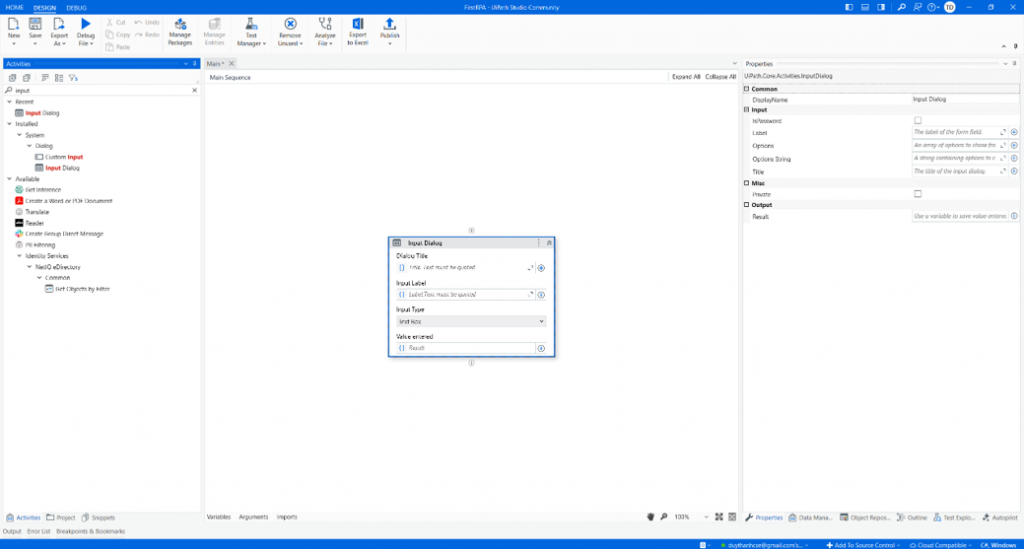Screen dimensions: 1024x549
Task: Toggle the IsPassword checkbox
Action: [x=918, y=121]
